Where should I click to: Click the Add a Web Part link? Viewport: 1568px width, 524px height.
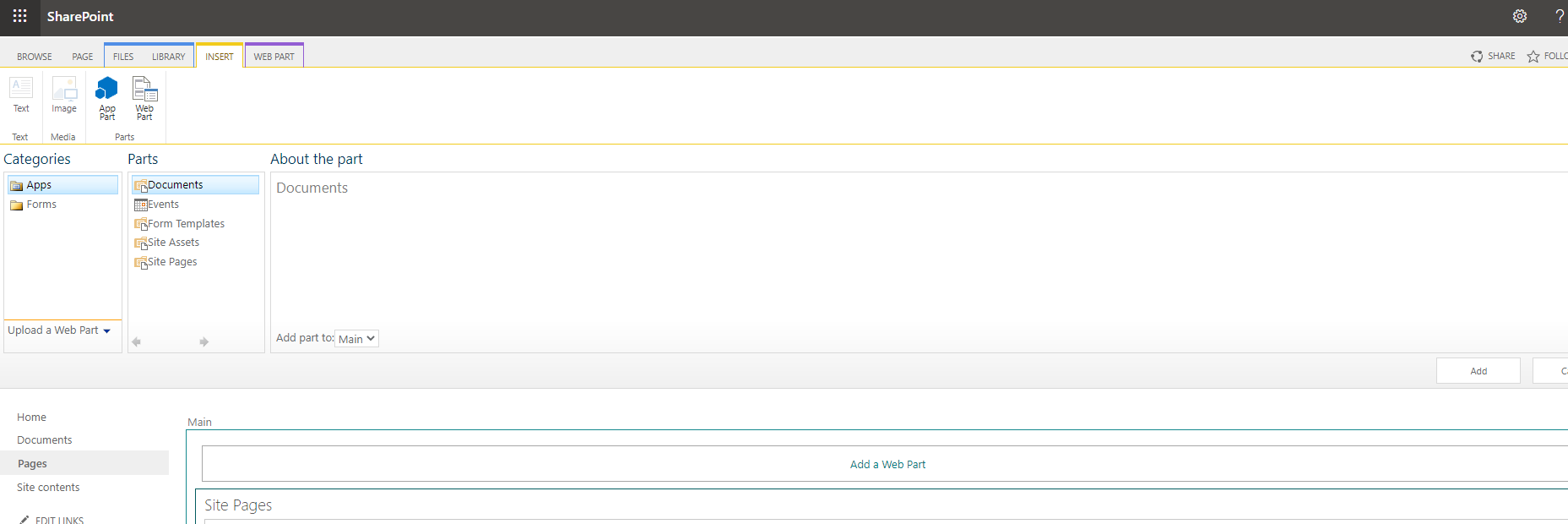click(887, 465)
